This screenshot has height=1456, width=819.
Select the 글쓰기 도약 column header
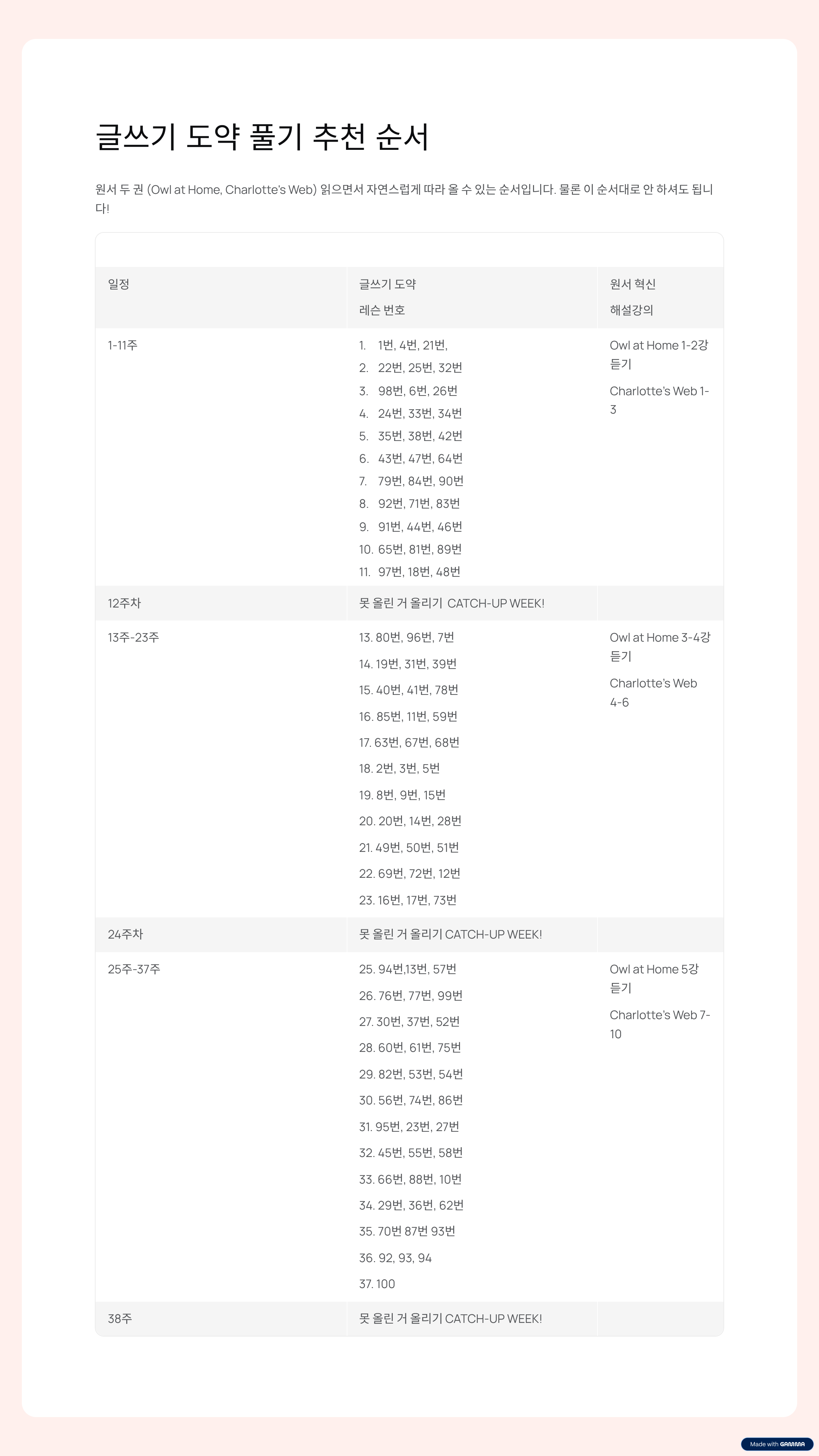click(x=387, y=284)
